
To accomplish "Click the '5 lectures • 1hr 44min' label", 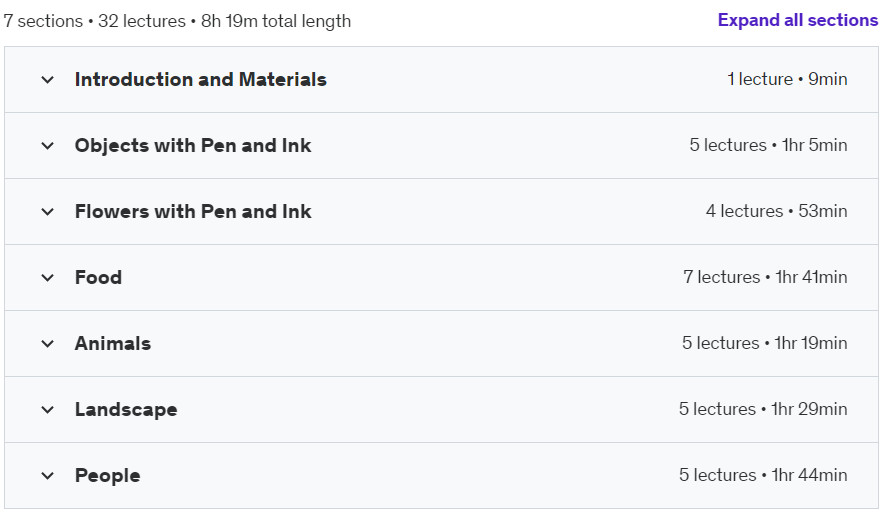I will tap(762, 475).
